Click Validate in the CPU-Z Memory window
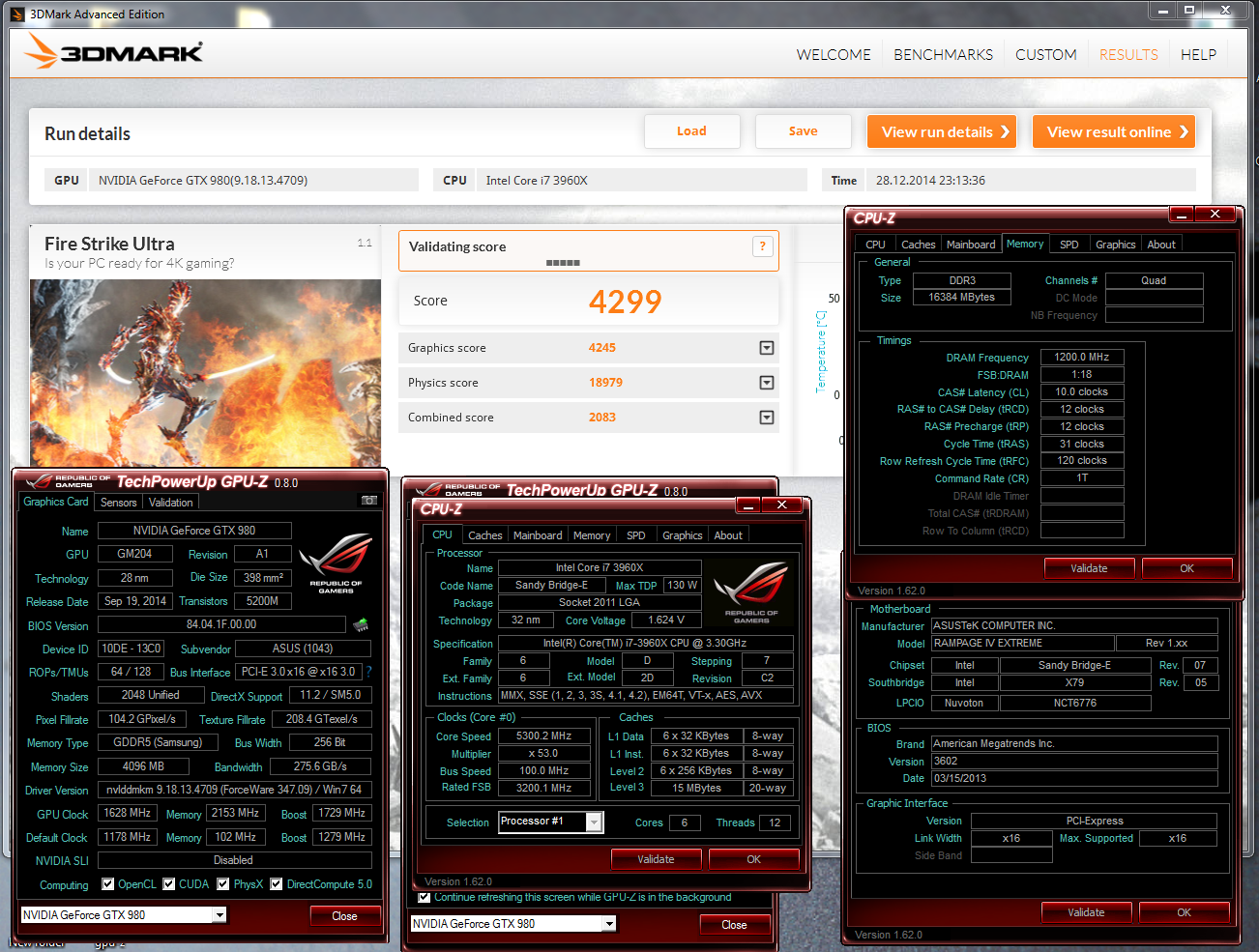This screenshot has width=1259, height=952. (x=1089, y=568)
